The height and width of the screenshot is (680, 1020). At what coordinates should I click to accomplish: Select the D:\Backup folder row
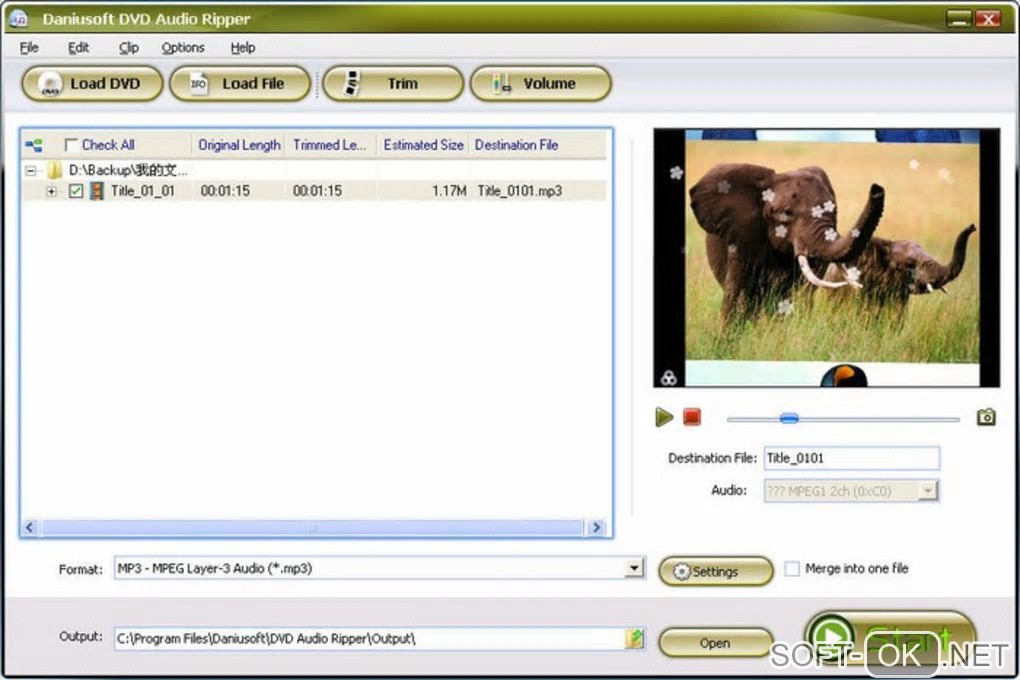(x=128, y=170)
